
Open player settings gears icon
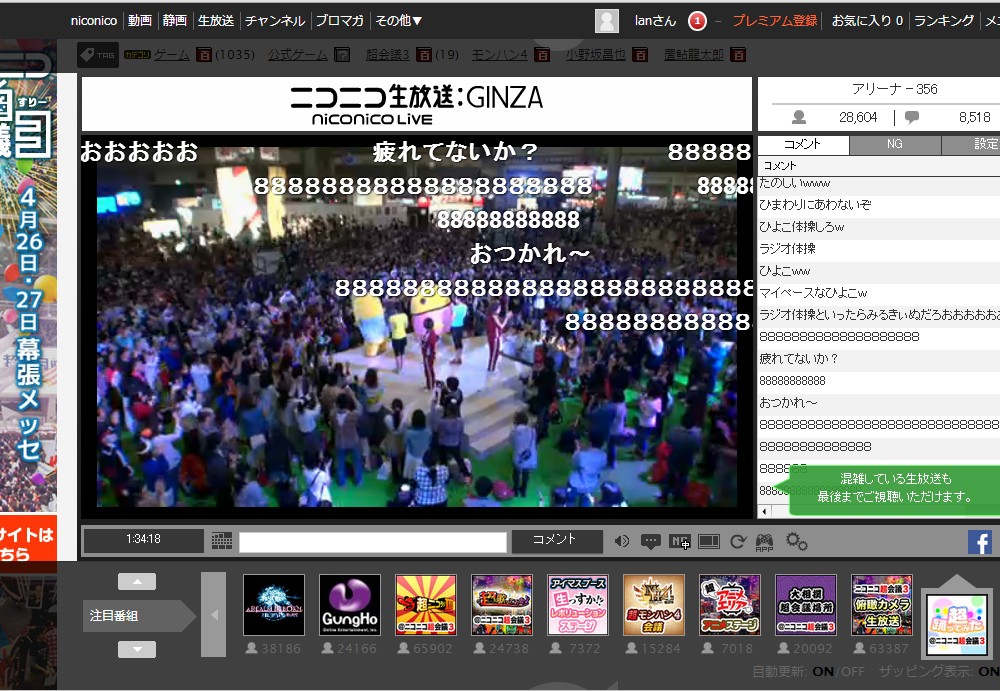[x=797, y=542]
